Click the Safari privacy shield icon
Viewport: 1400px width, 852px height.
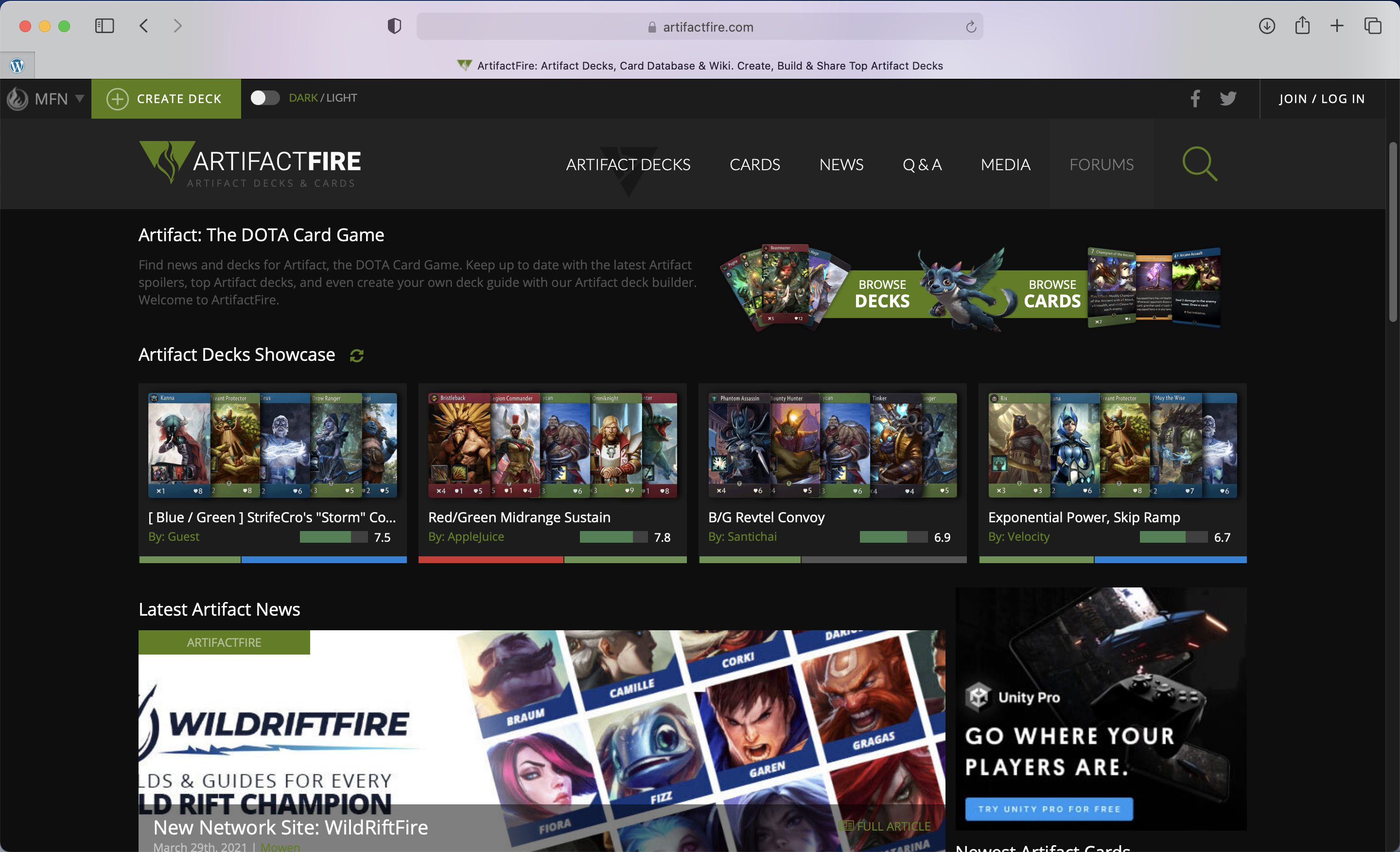394,26
